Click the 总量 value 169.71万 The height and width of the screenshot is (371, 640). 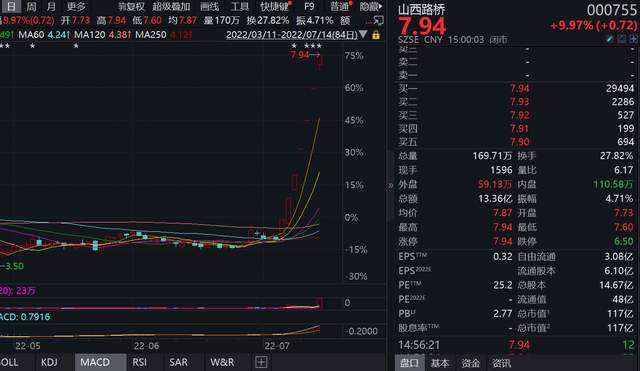click(x=492, y=156)
